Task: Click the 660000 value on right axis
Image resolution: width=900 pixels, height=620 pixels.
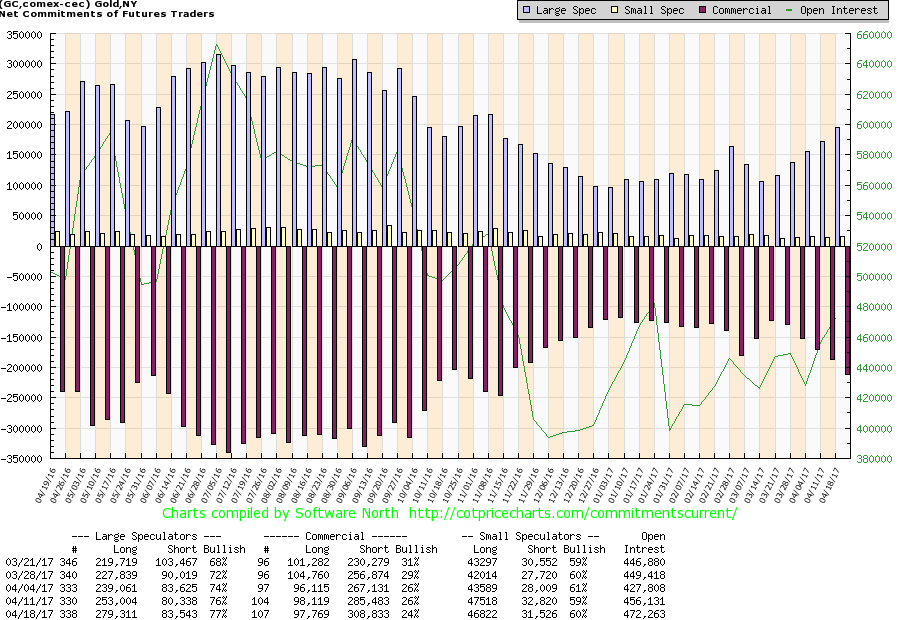Action: pos(876,34)
